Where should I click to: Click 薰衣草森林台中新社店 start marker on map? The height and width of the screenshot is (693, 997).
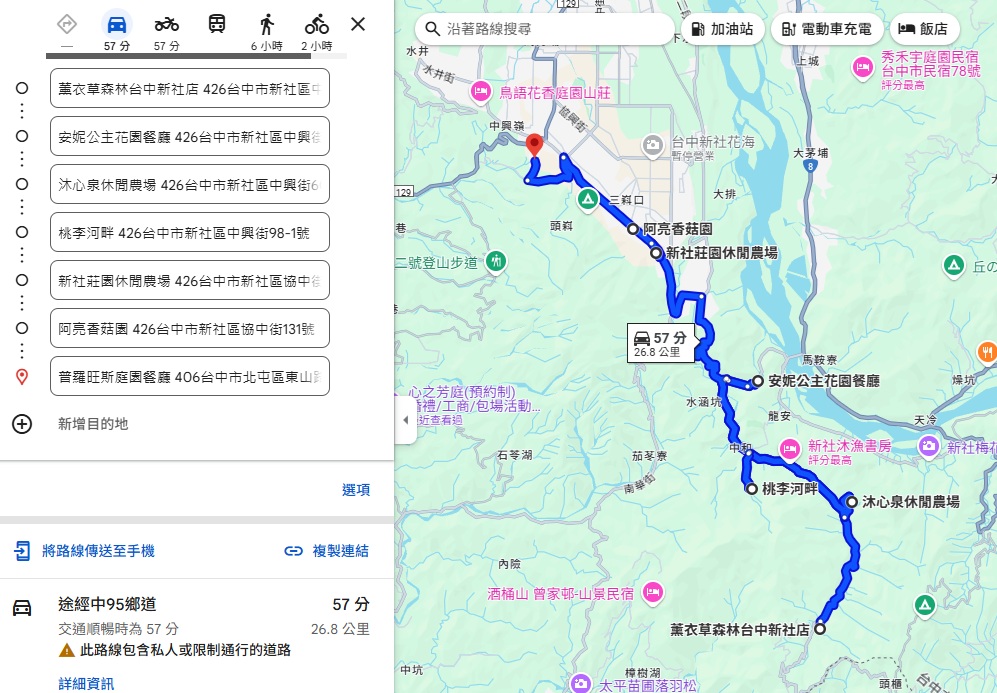(x=820, y=629)
